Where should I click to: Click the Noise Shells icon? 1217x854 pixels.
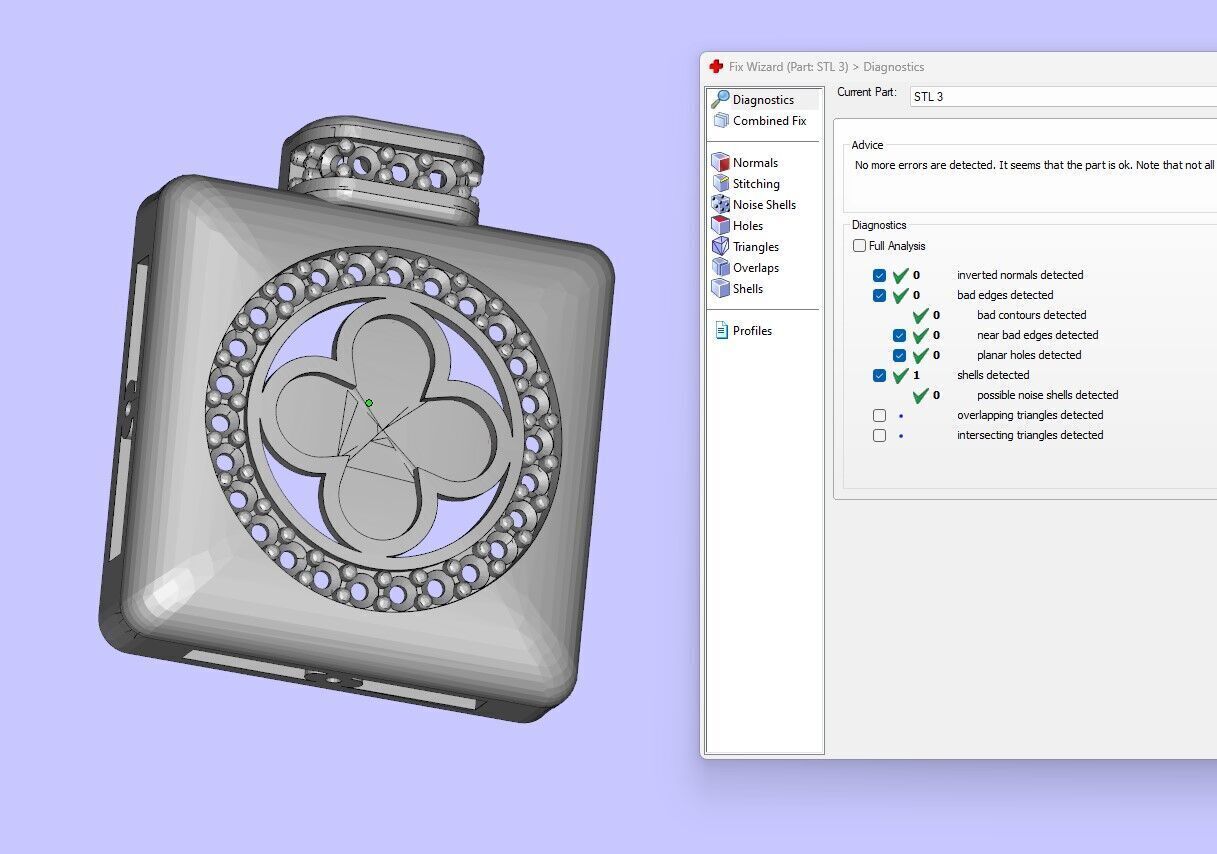coord(720,204)
